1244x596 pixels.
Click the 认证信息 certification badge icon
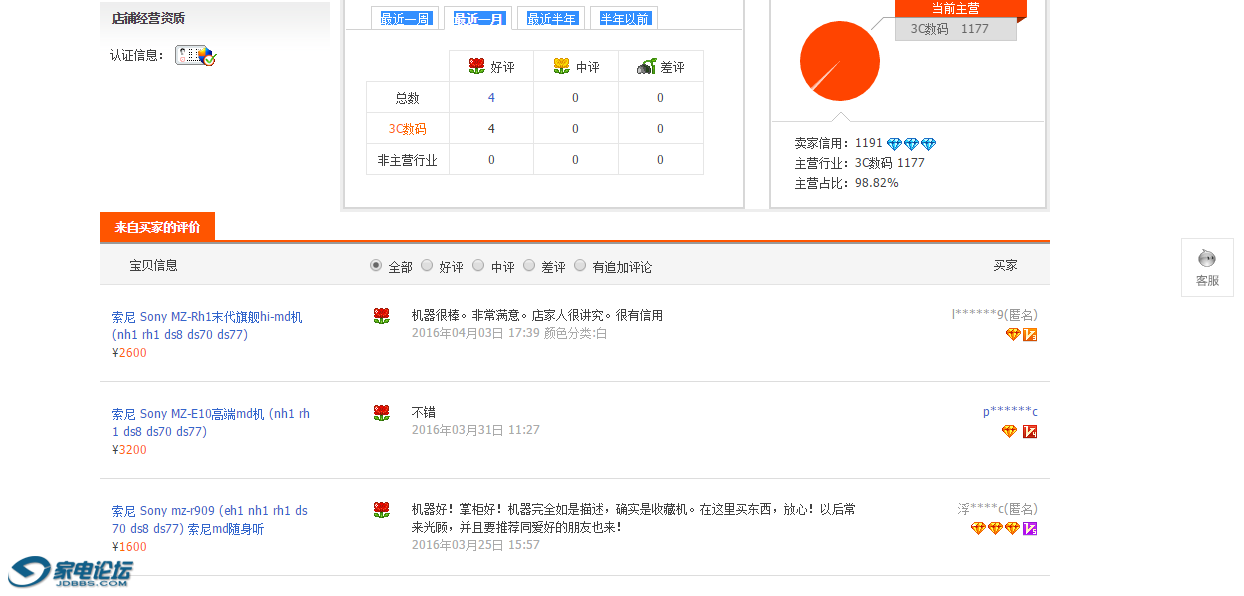coord(195,56)
